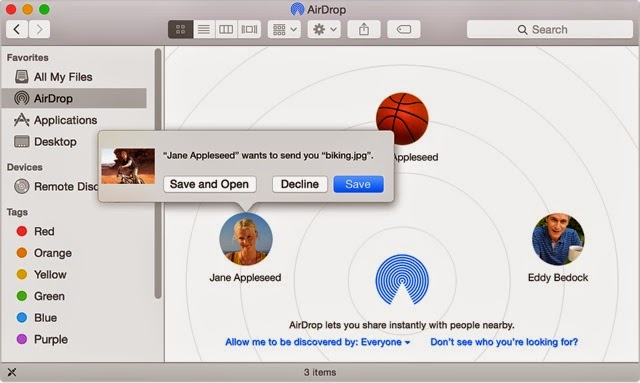
Task: Switch to list view
Action: tap(204, 29)
